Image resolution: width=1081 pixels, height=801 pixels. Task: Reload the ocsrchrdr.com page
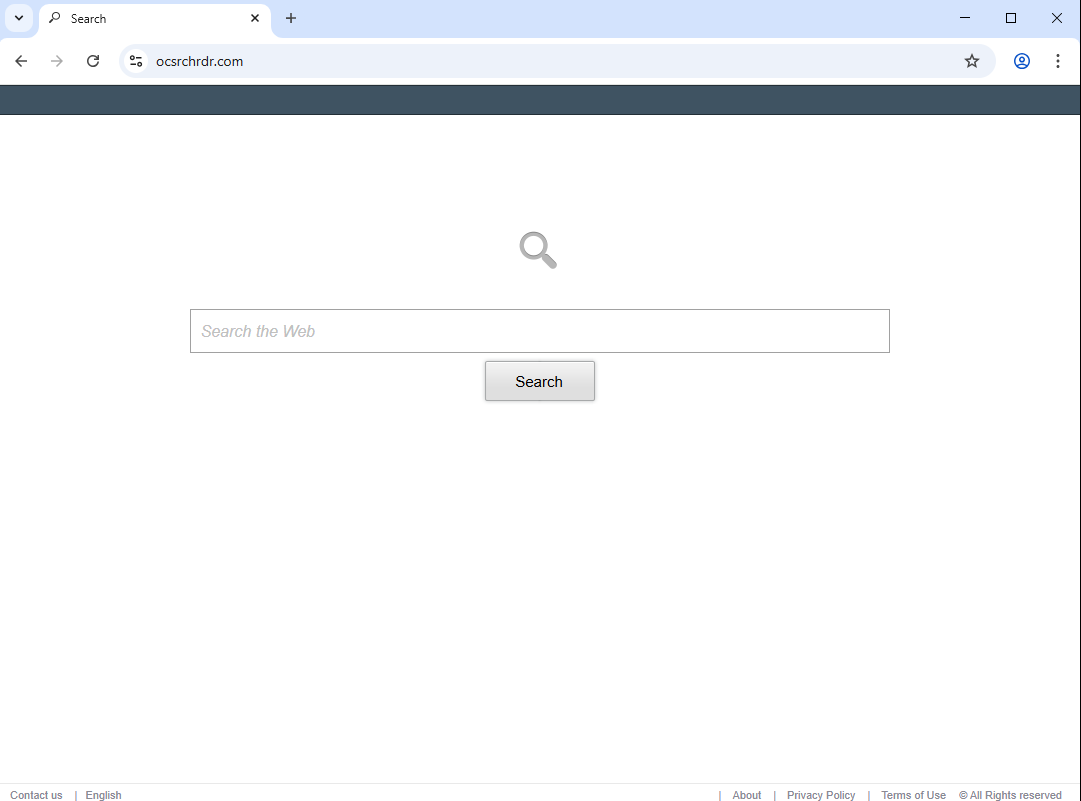(93, 61)
